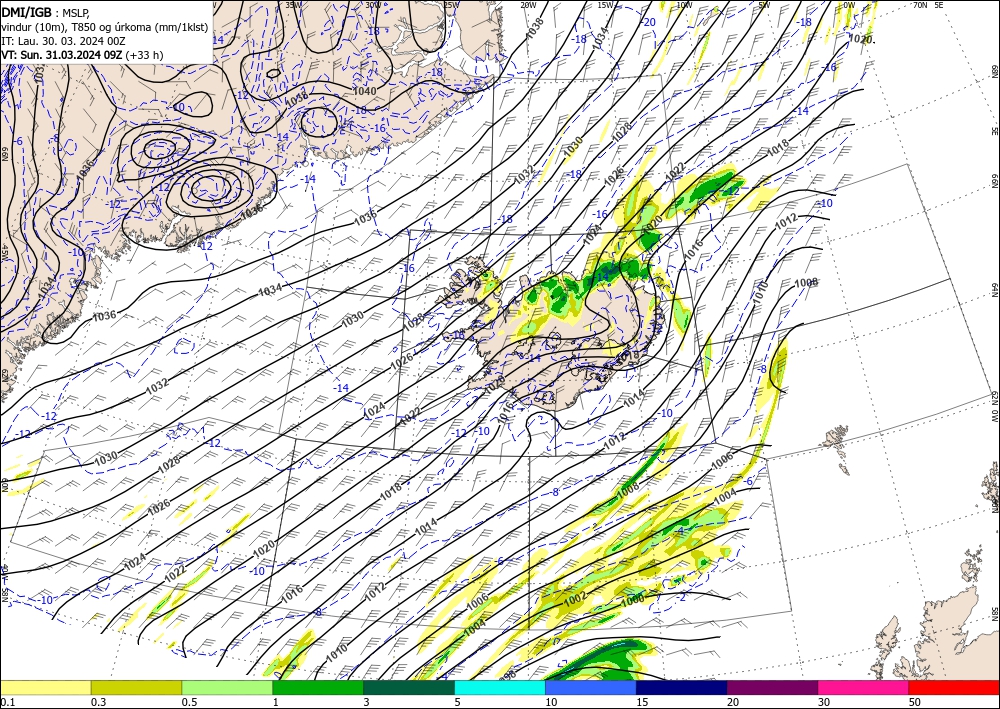The width and height of the screenshot is (1000, 709).
Task: Click the "30W" longitude label
Action: click(x=373, y=4)
